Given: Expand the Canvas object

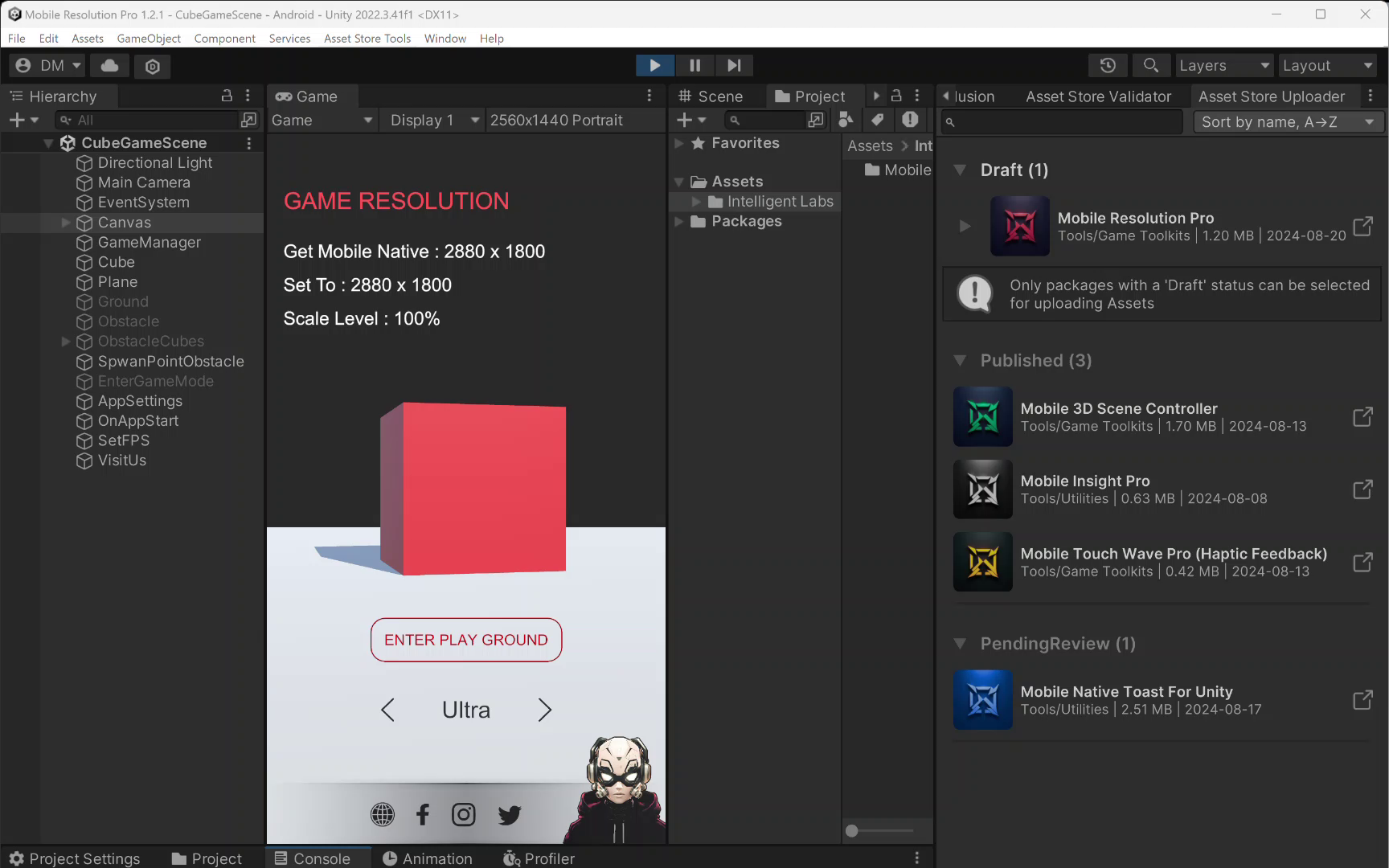Looking at the screenshot, I should point(66,223).
